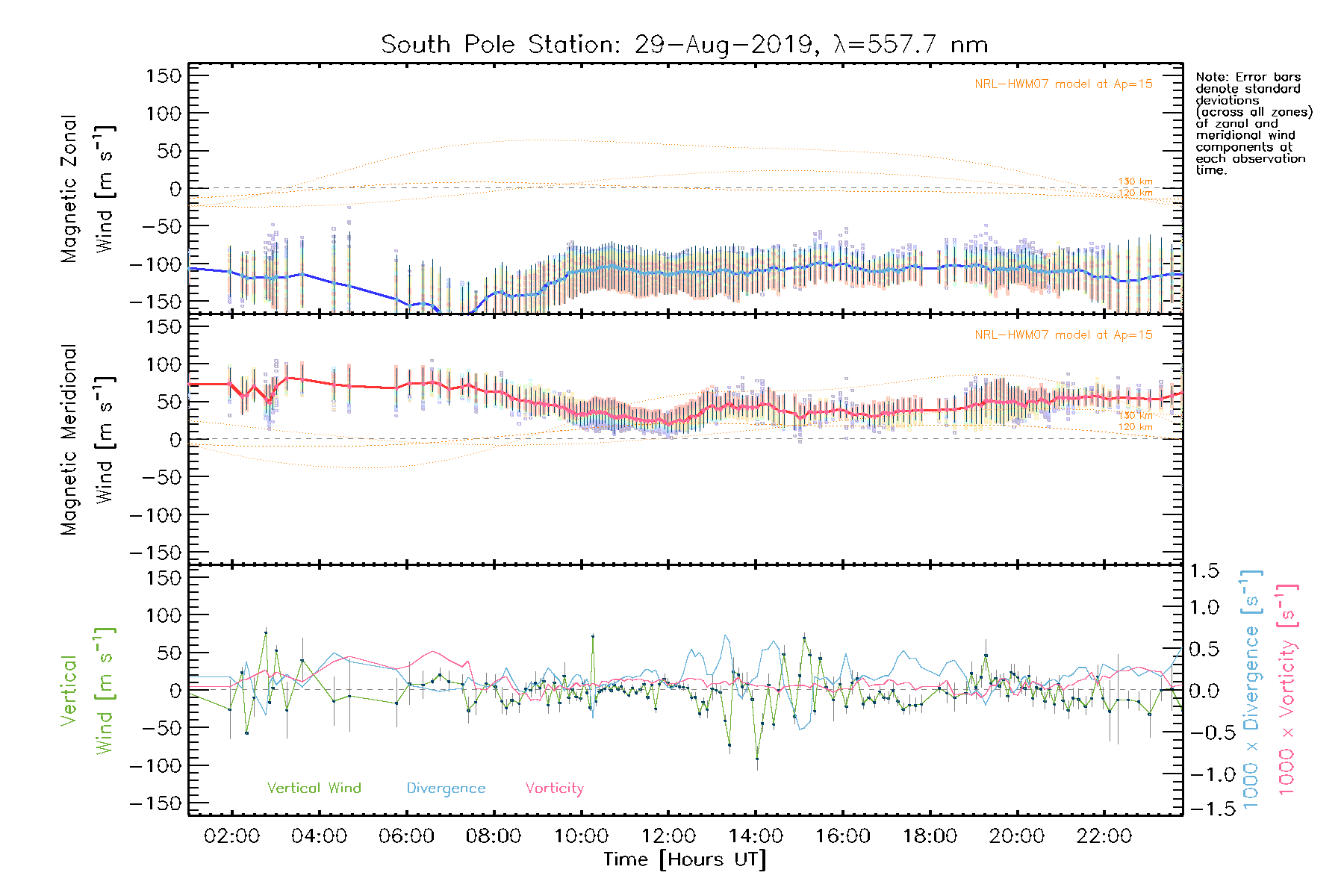Select the green "Vertical Wind" legend label

click(314, 788)
